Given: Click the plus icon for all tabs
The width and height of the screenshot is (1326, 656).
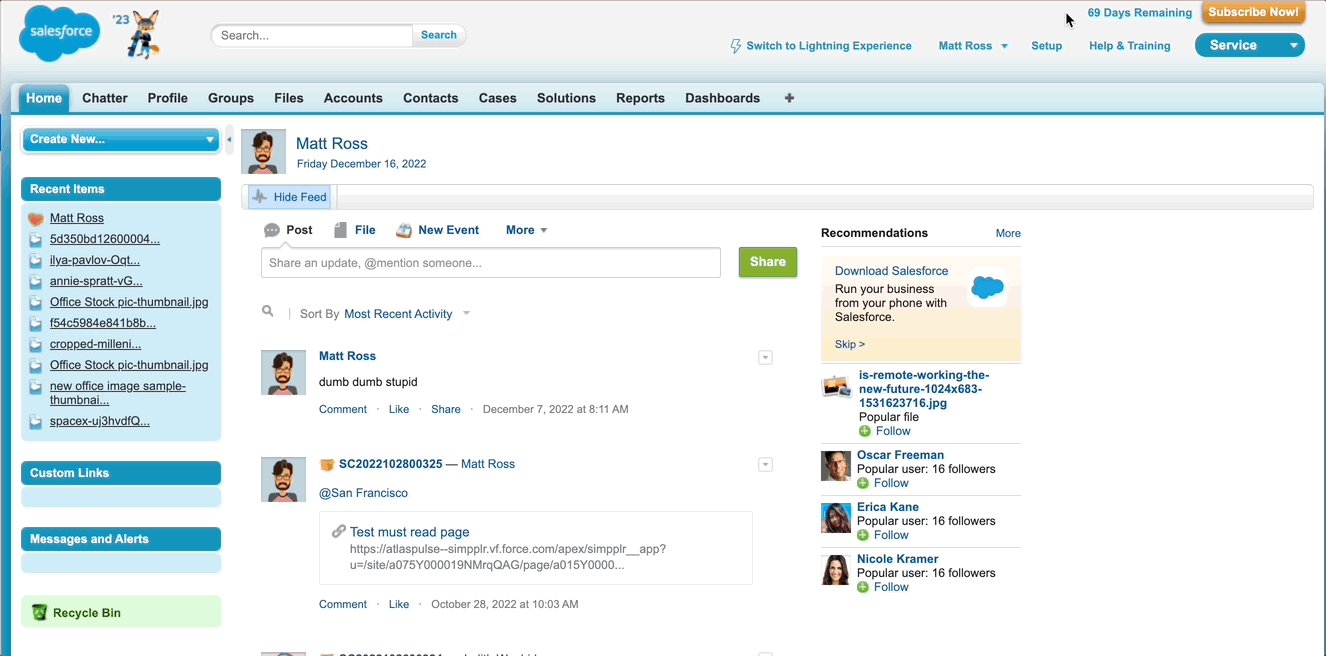Looking at the screenshot, I should point(789,98).
